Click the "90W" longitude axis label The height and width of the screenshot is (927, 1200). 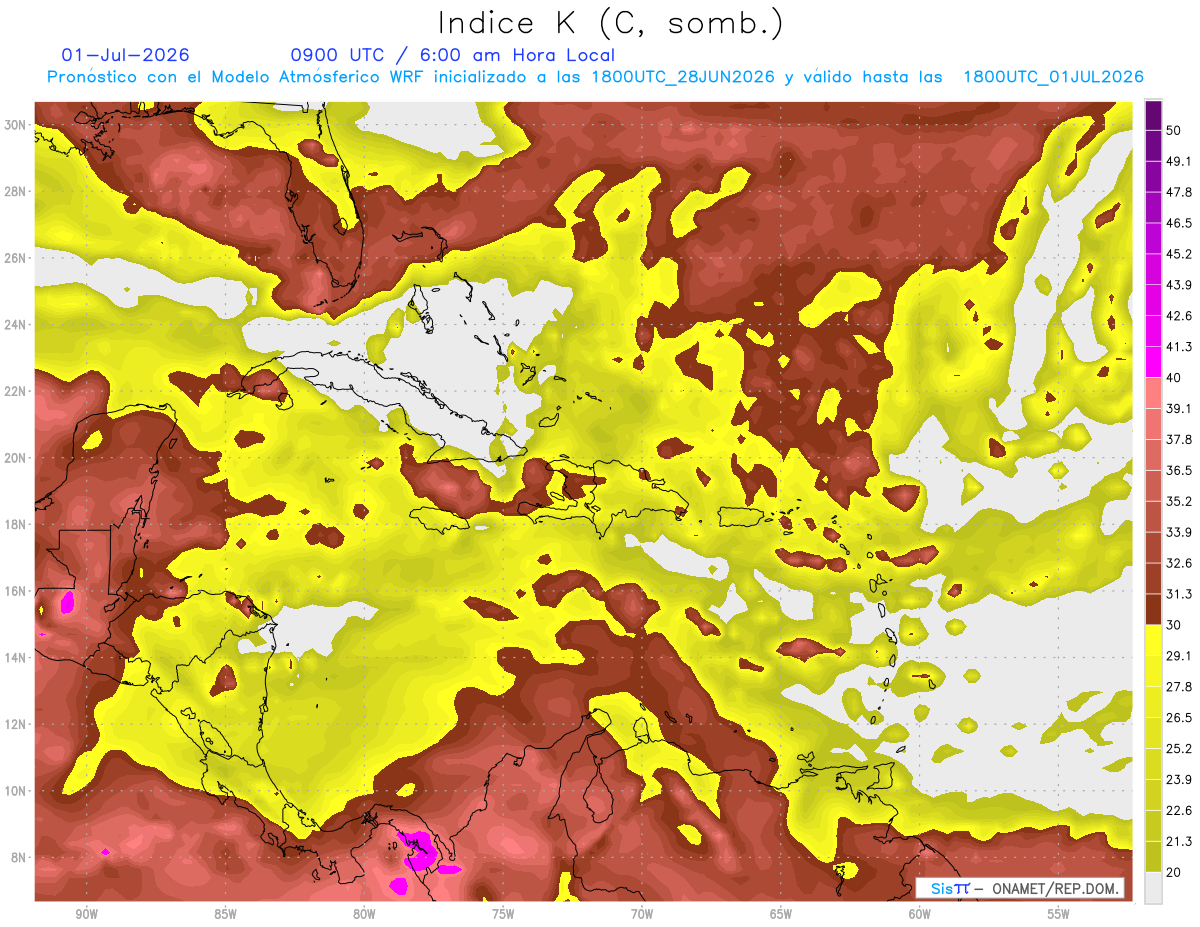(86, 914)
